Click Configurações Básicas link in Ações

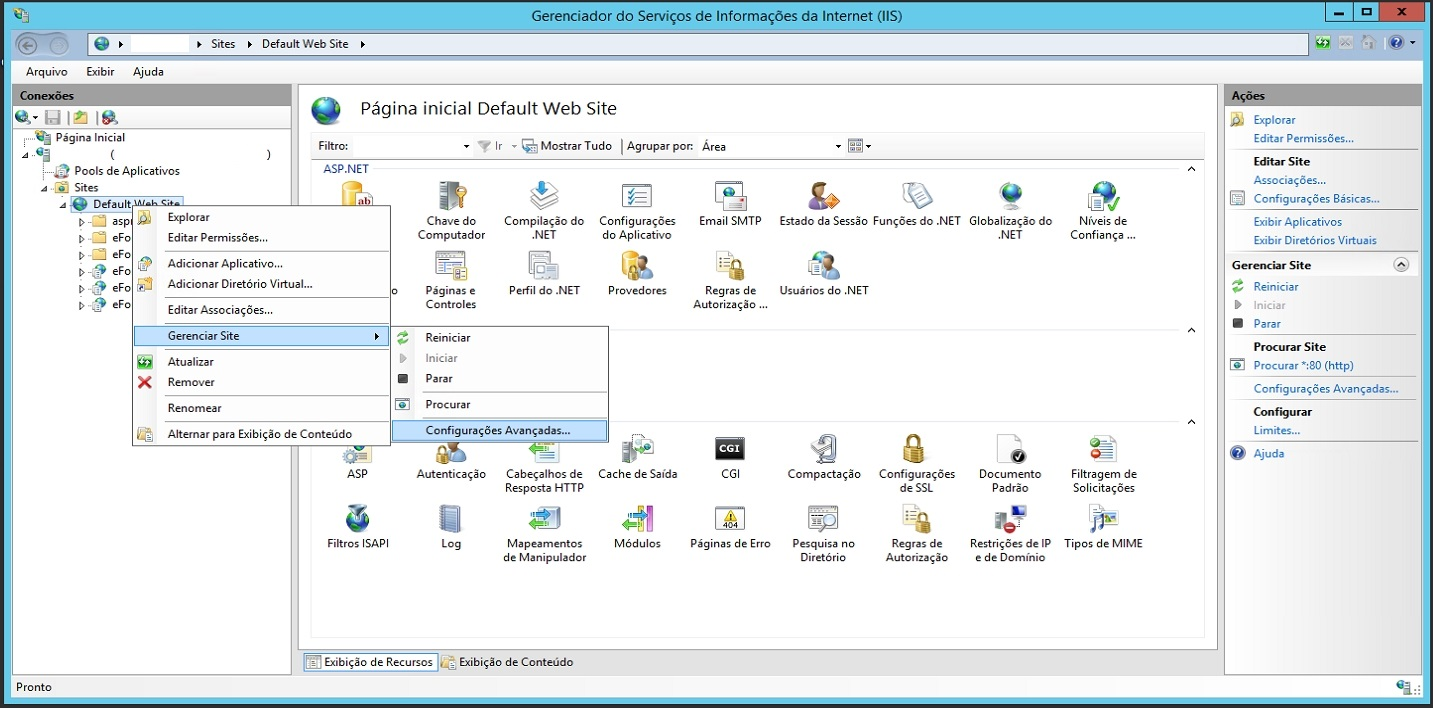pyautogui.click(x=1316, y=198)
